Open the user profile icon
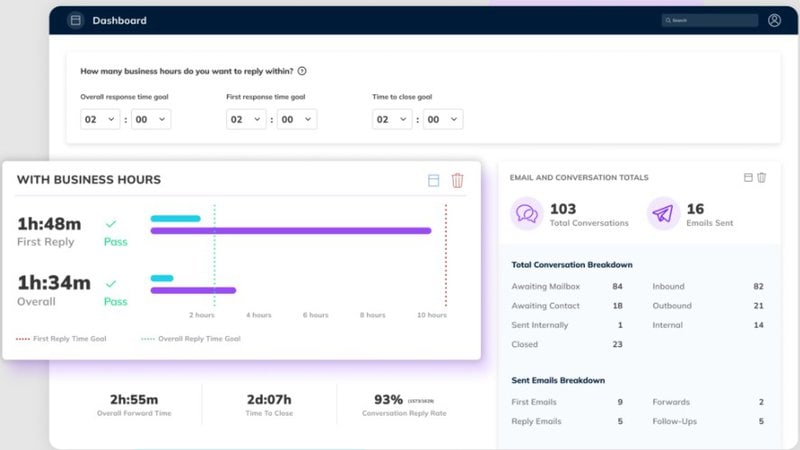 tap(774, 20)
